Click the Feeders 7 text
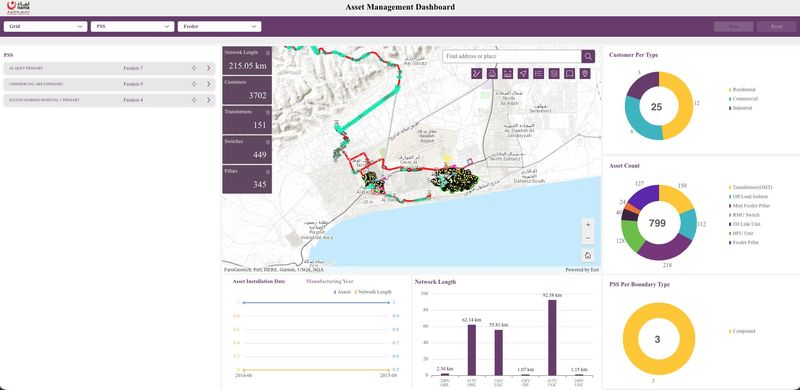Image resolution: width=800 pixels, height=390 pixels. pyautogui.click(x=133, y=68)
